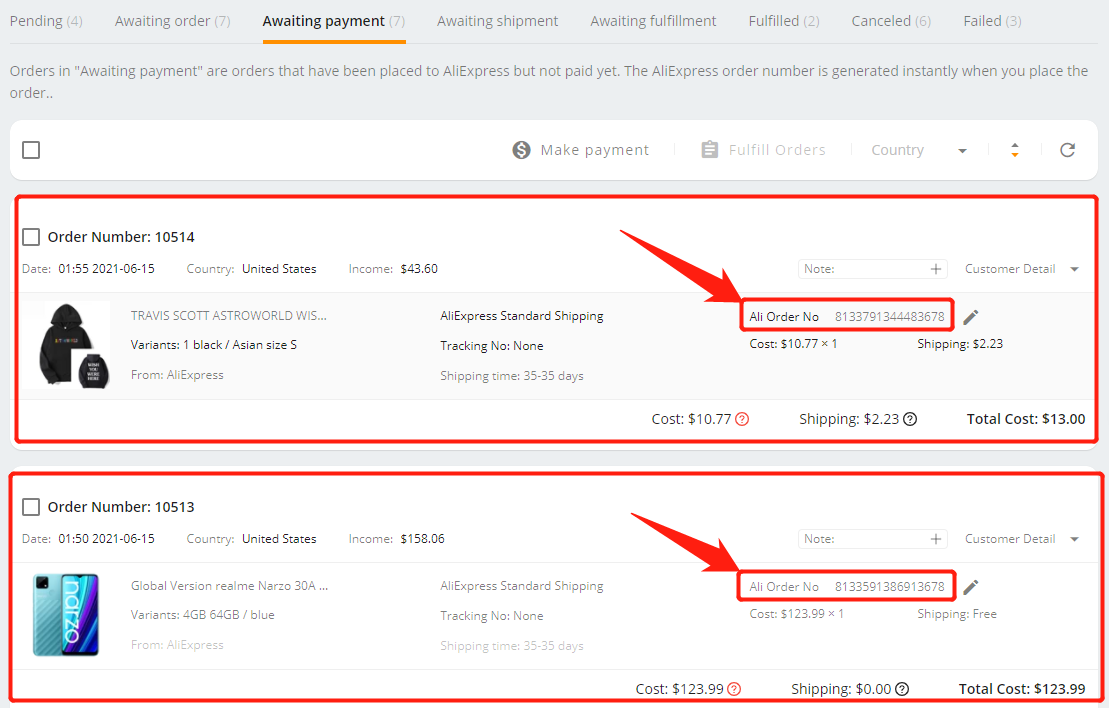Open the realme Narzo phone thumbnail

pyautogui.click(x=66, y=615)
